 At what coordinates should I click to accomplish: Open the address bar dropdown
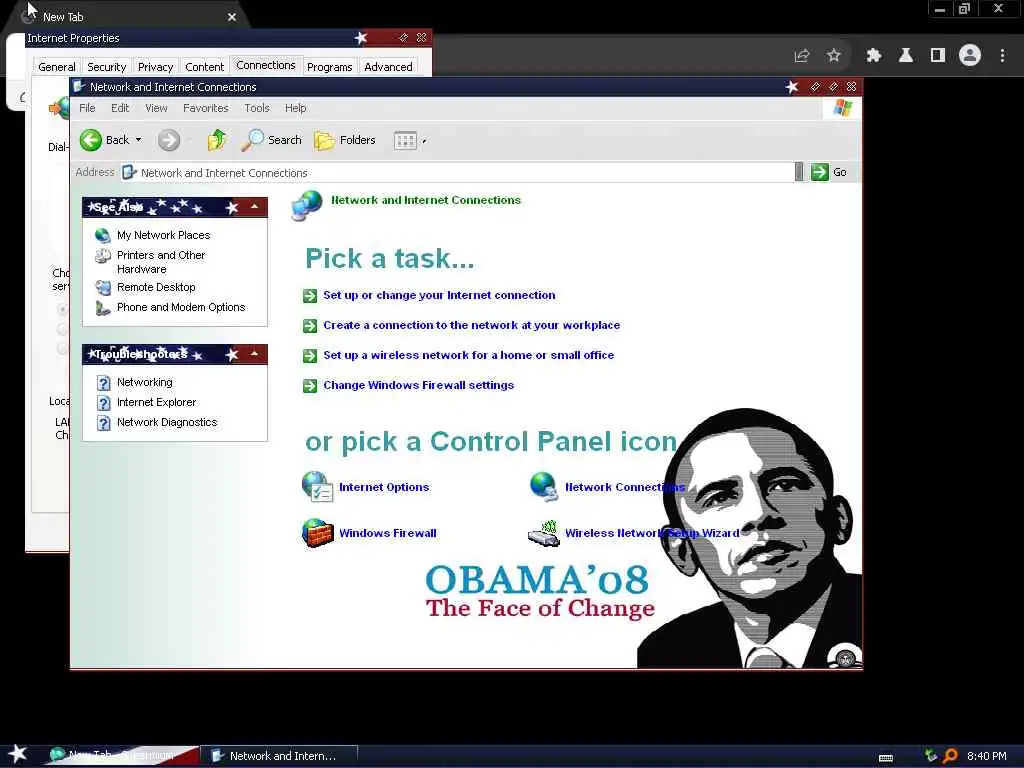click(799, 172)
